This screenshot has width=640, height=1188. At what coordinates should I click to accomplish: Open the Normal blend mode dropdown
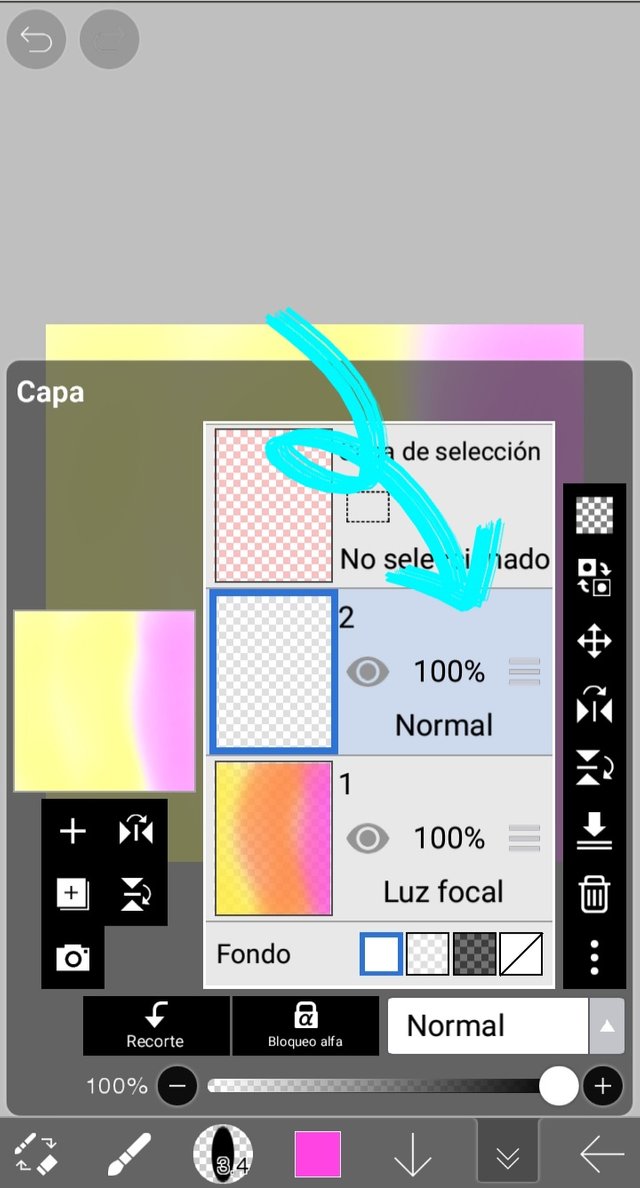[x=488, y=1025]
